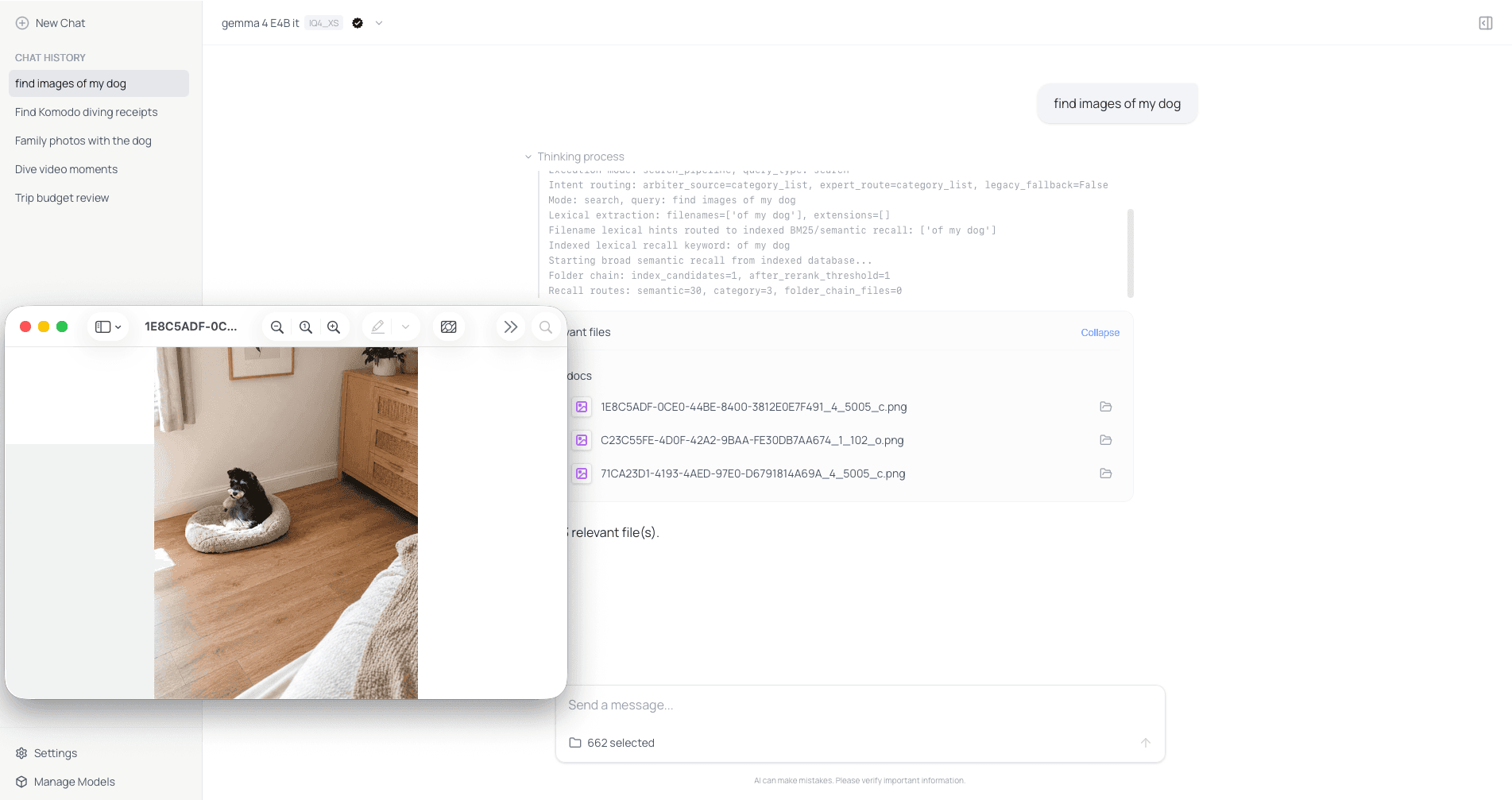Click the Markup pen tool in Preview
The image size is (1512, 800).
(x=377, y=327)
